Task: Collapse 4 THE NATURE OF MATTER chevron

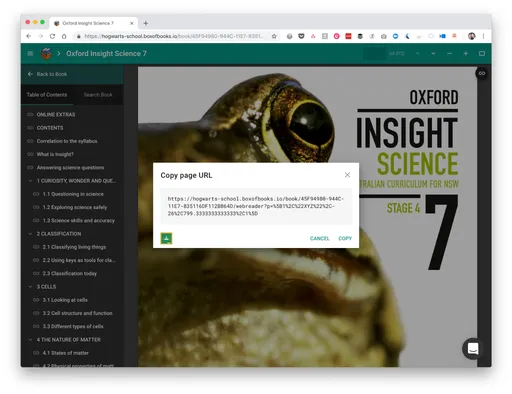Action: click(x=30, y=340)
